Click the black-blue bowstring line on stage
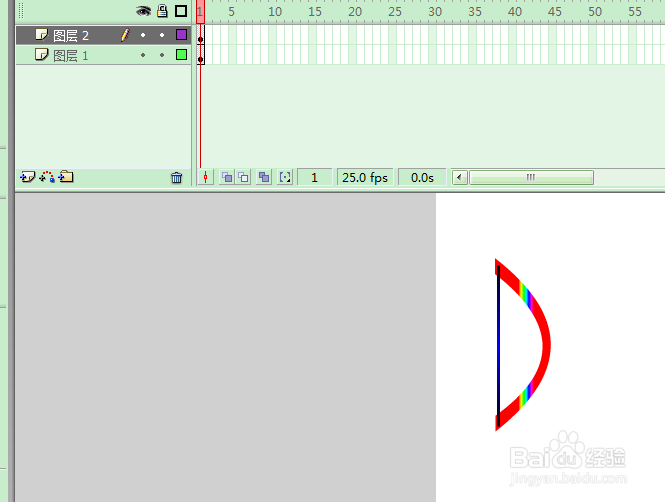 499,346
